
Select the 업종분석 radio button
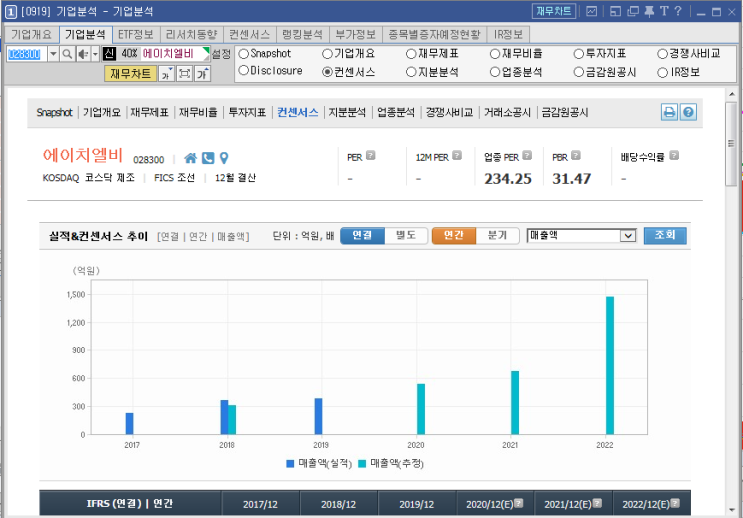tap(495, 72)
